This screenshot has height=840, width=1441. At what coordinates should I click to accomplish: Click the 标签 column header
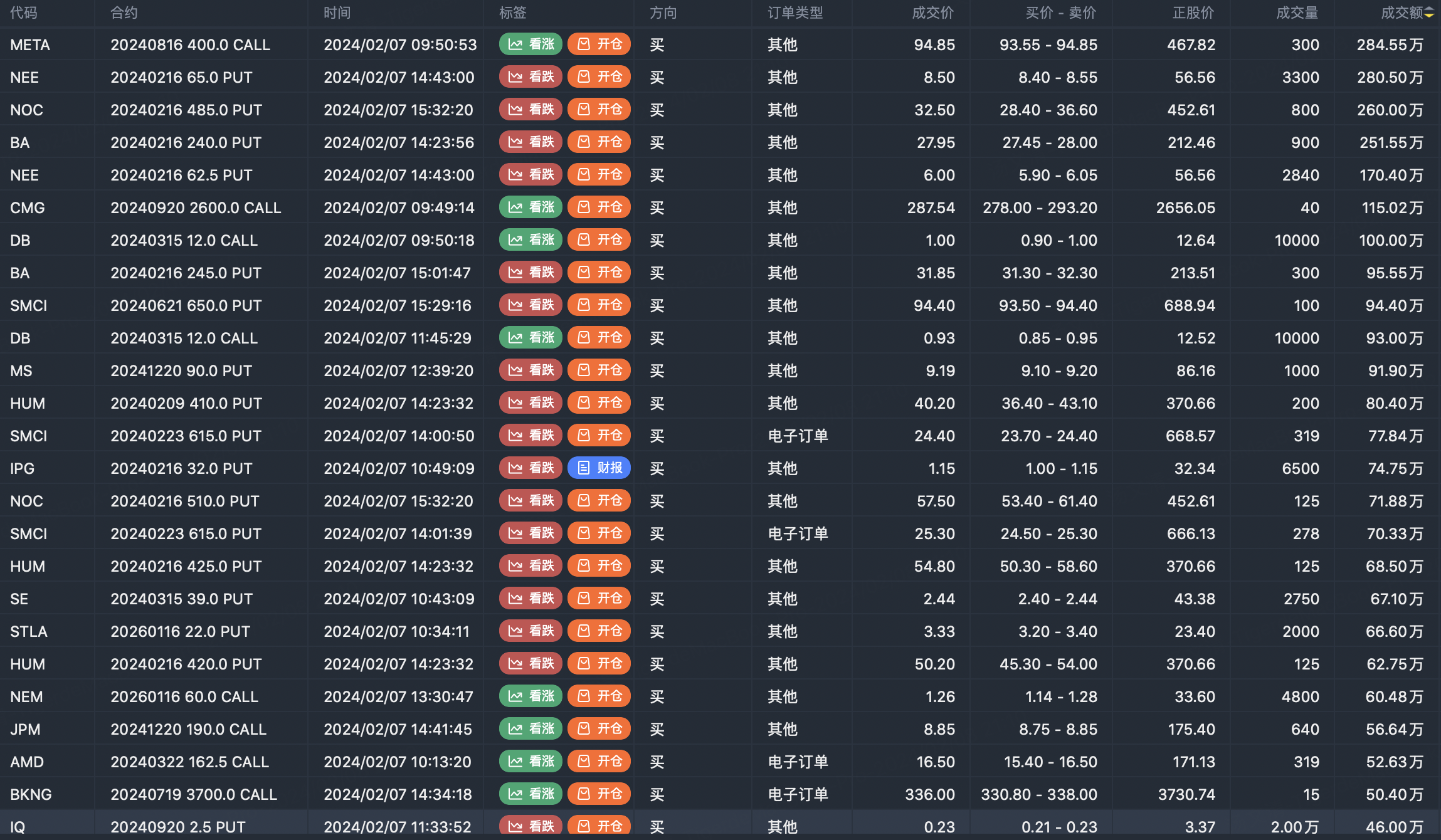coord(512,13)
